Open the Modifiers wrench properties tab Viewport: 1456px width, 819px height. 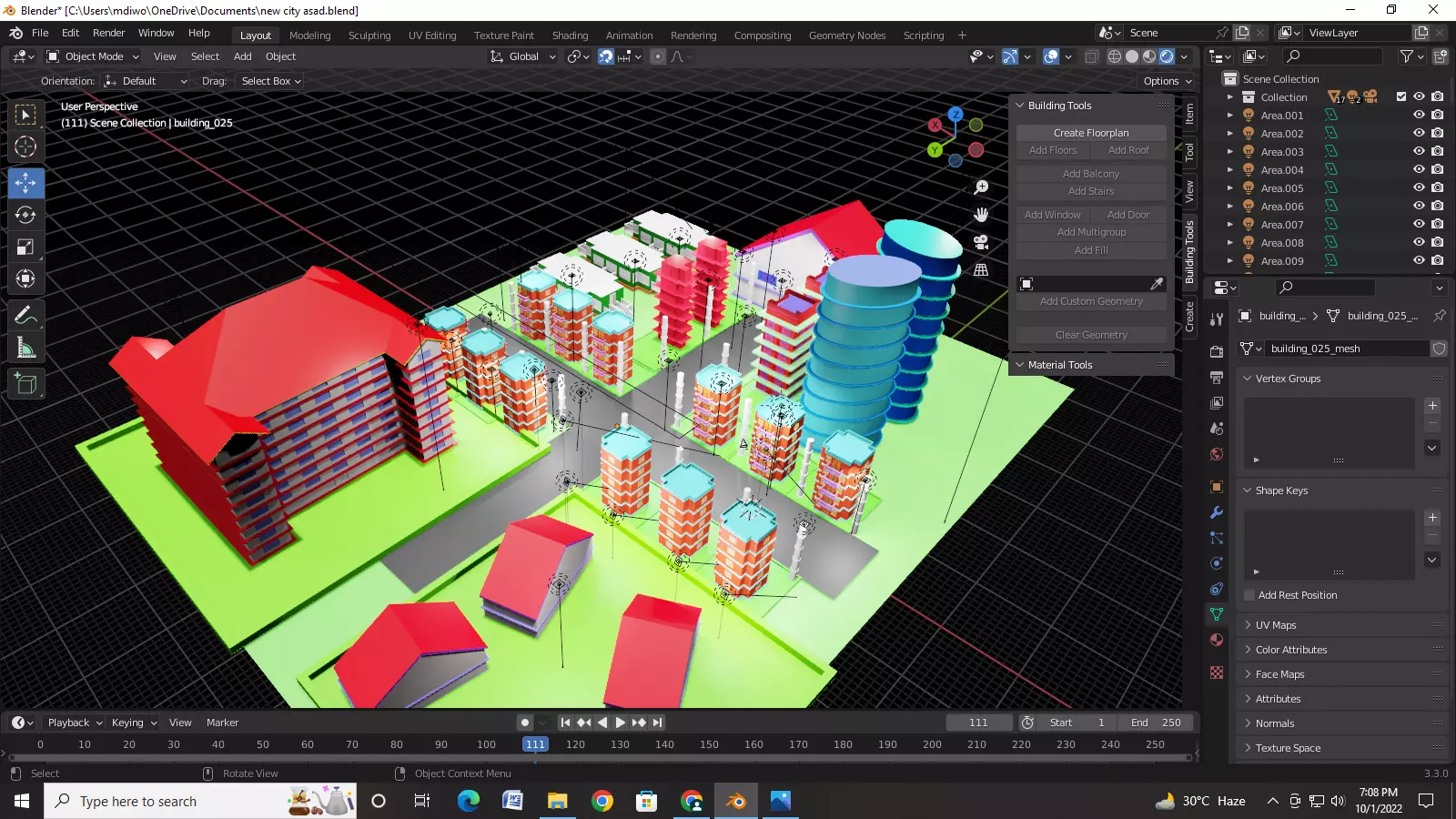point(1217,512)
